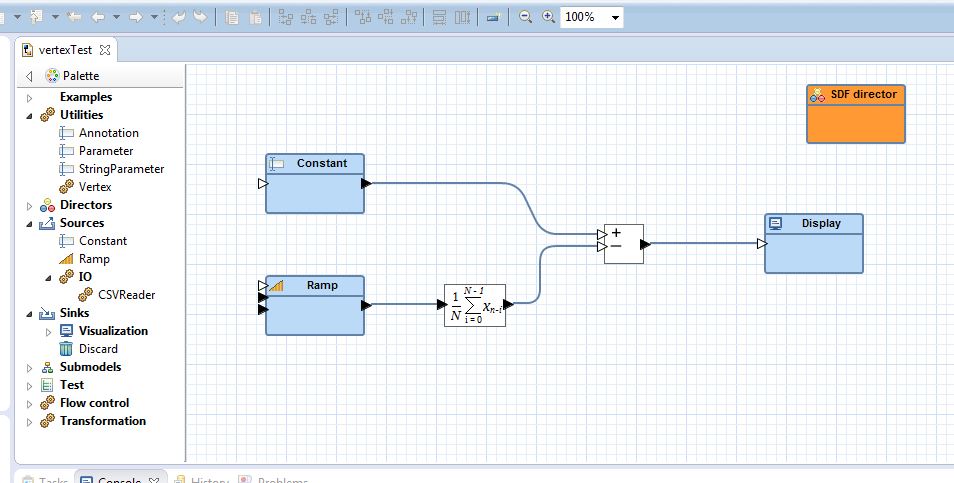Expand the Directors palette category

point(29,205)
